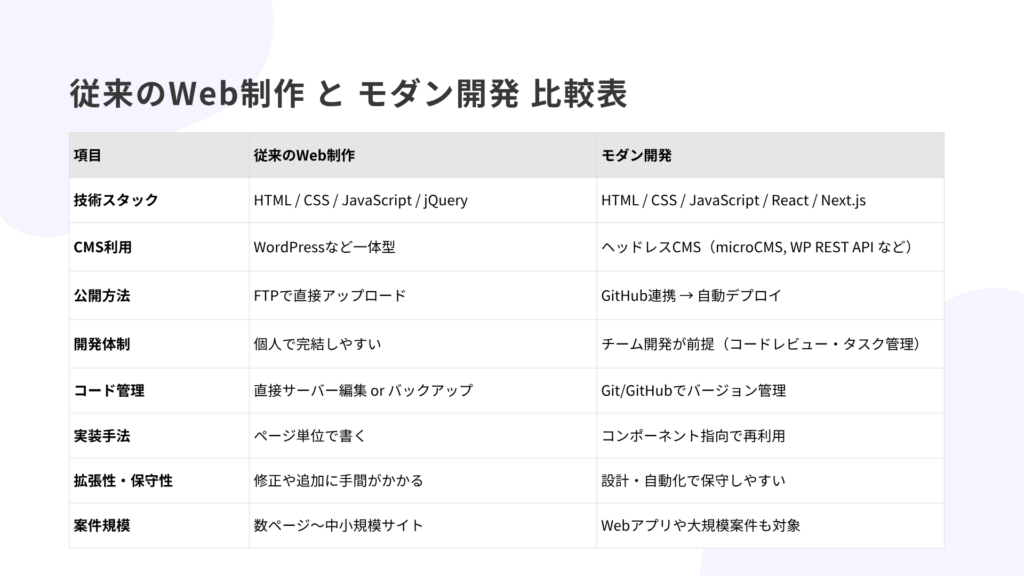
Task: Click the 従来のWeb制作 column header
Action: [304, 156]
